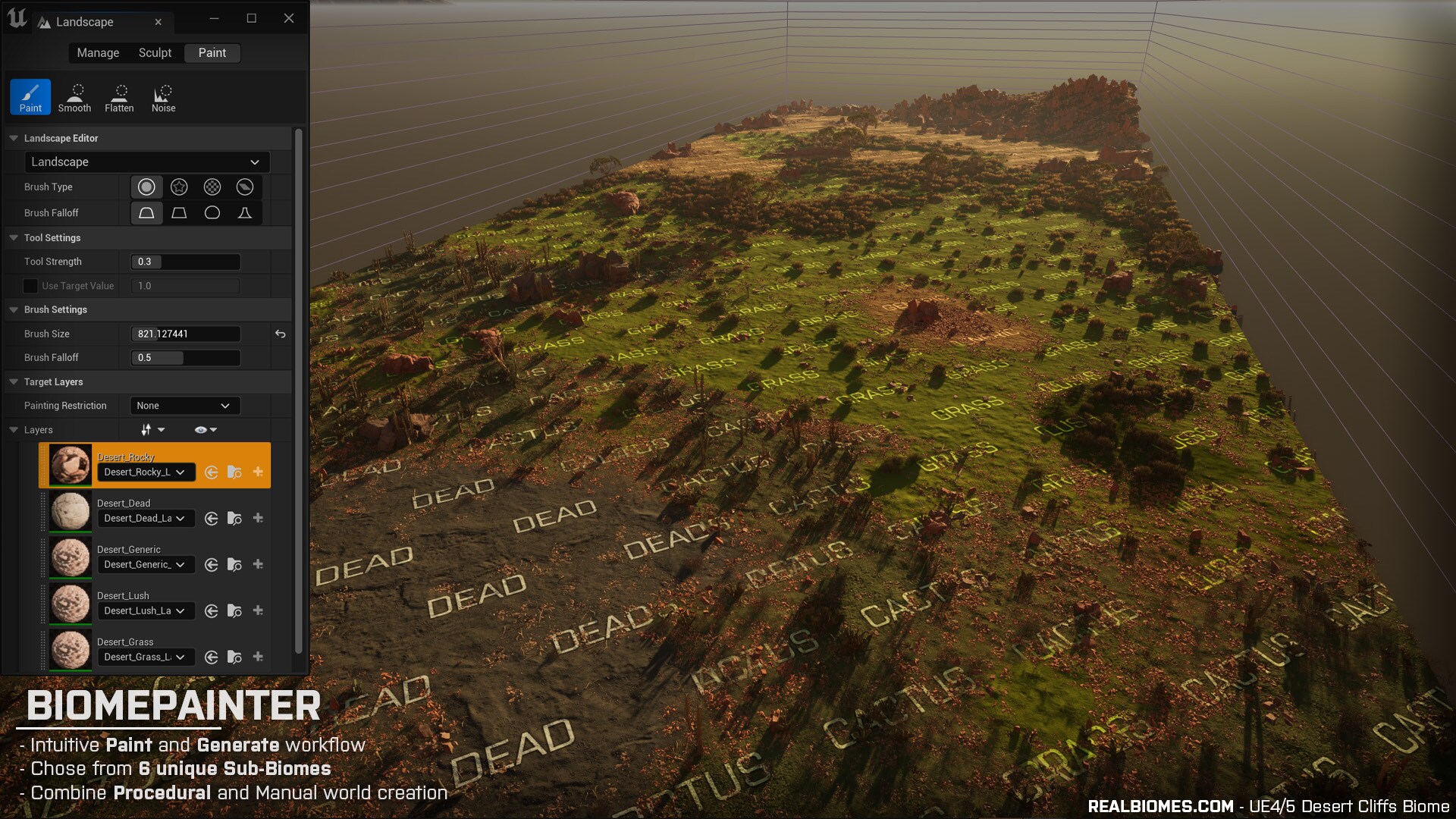This screenshot has width=1456, height=819.
Task: Click the revert arrow beside Brush Size
Action: 280,334
